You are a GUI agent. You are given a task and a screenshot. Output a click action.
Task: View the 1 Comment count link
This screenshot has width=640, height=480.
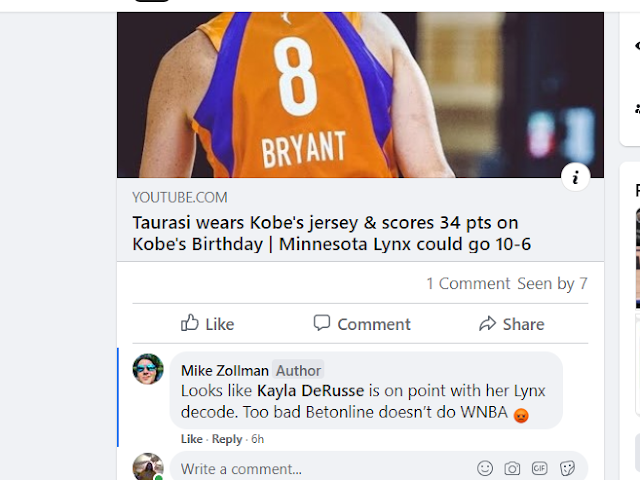click(468, 283)
